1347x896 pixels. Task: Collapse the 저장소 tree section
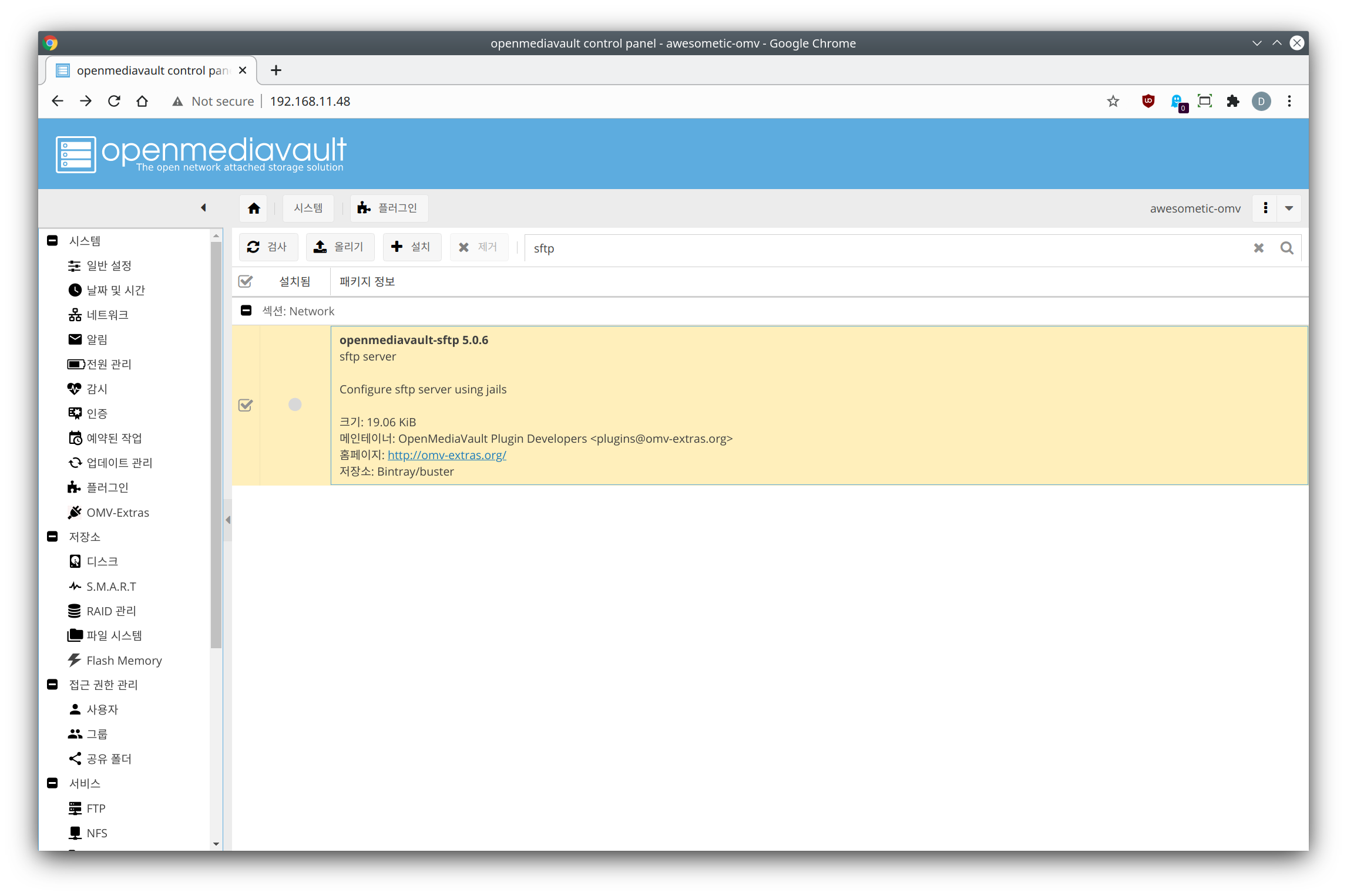[52, 537]
